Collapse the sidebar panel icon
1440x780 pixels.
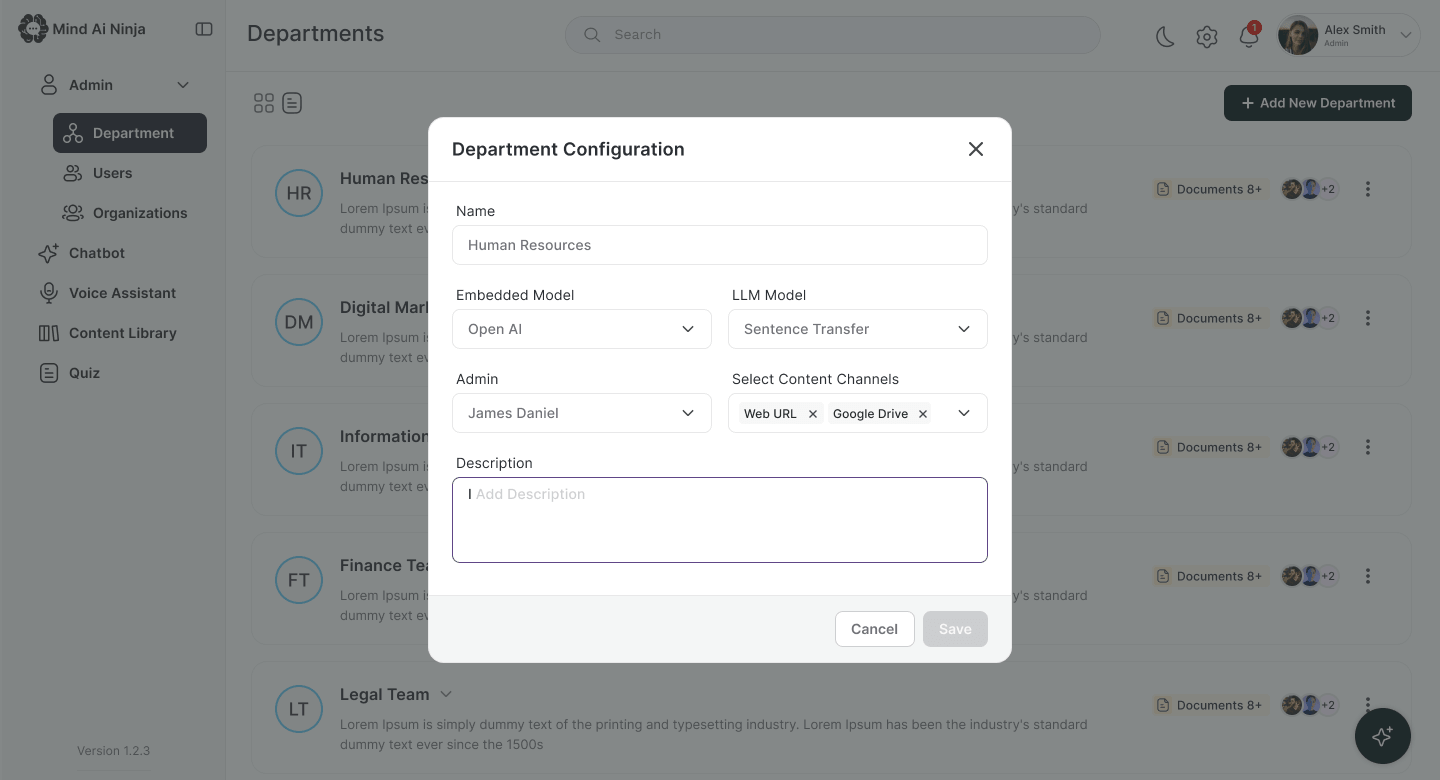point(204,29)
